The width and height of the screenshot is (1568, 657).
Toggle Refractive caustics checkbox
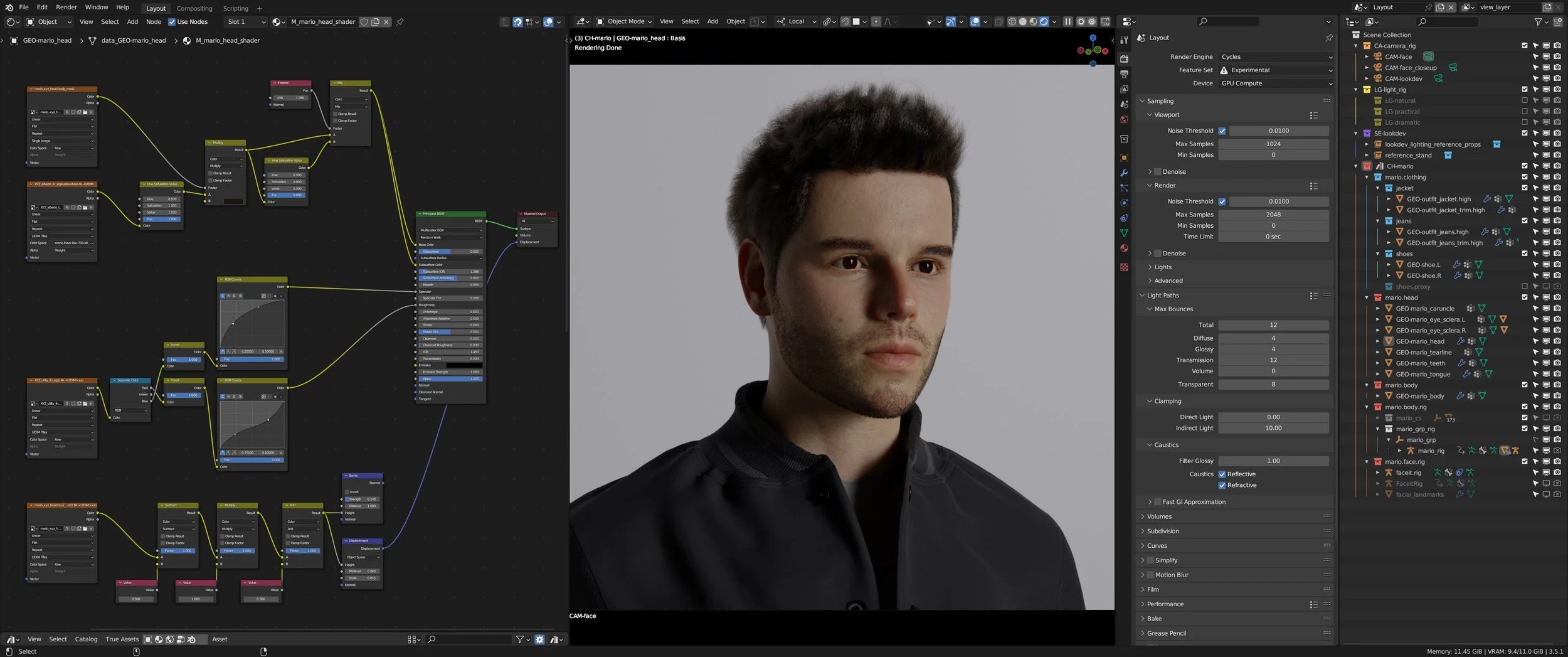point(1222,485)
